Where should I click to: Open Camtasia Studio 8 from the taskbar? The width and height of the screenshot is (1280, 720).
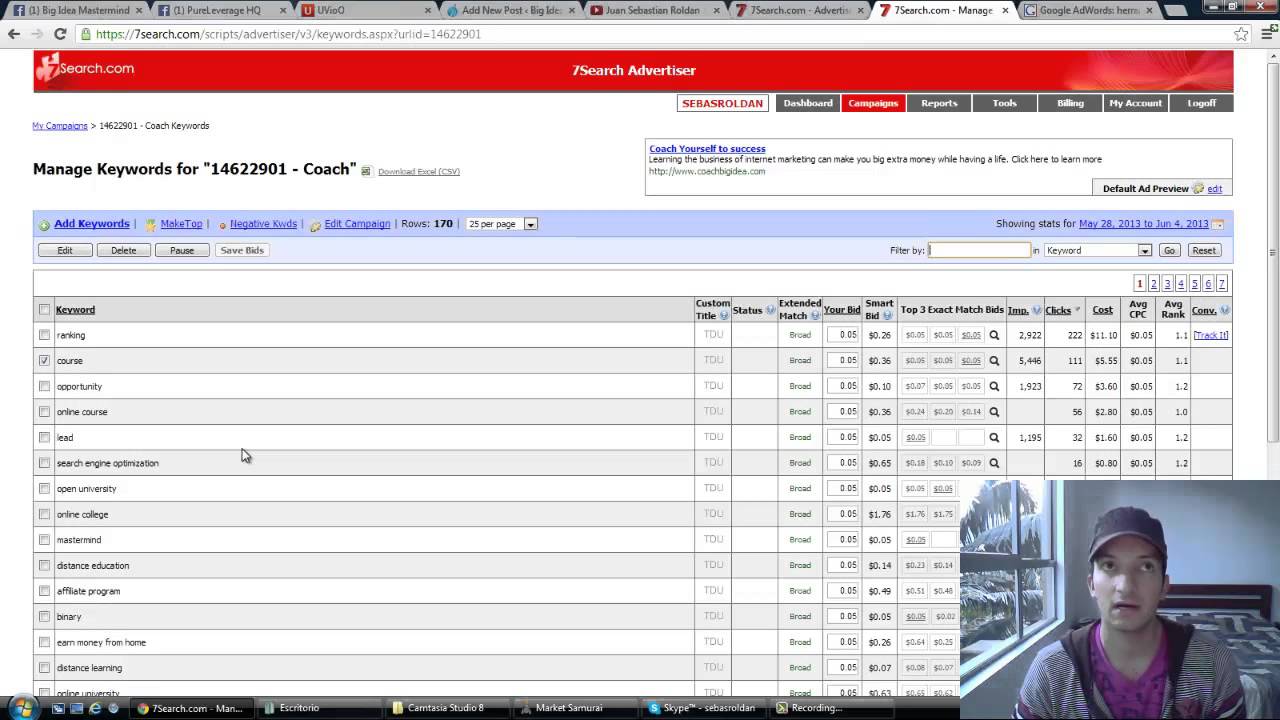(446, 708)
